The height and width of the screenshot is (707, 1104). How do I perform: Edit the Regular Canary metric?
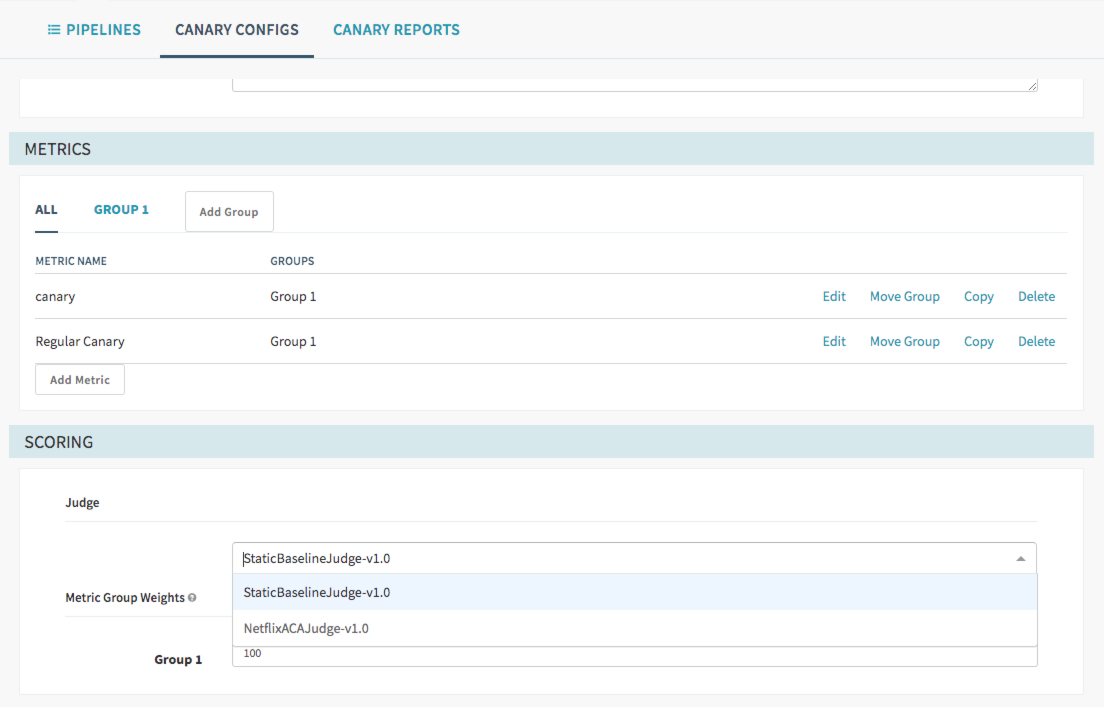[x=834, y=342]
